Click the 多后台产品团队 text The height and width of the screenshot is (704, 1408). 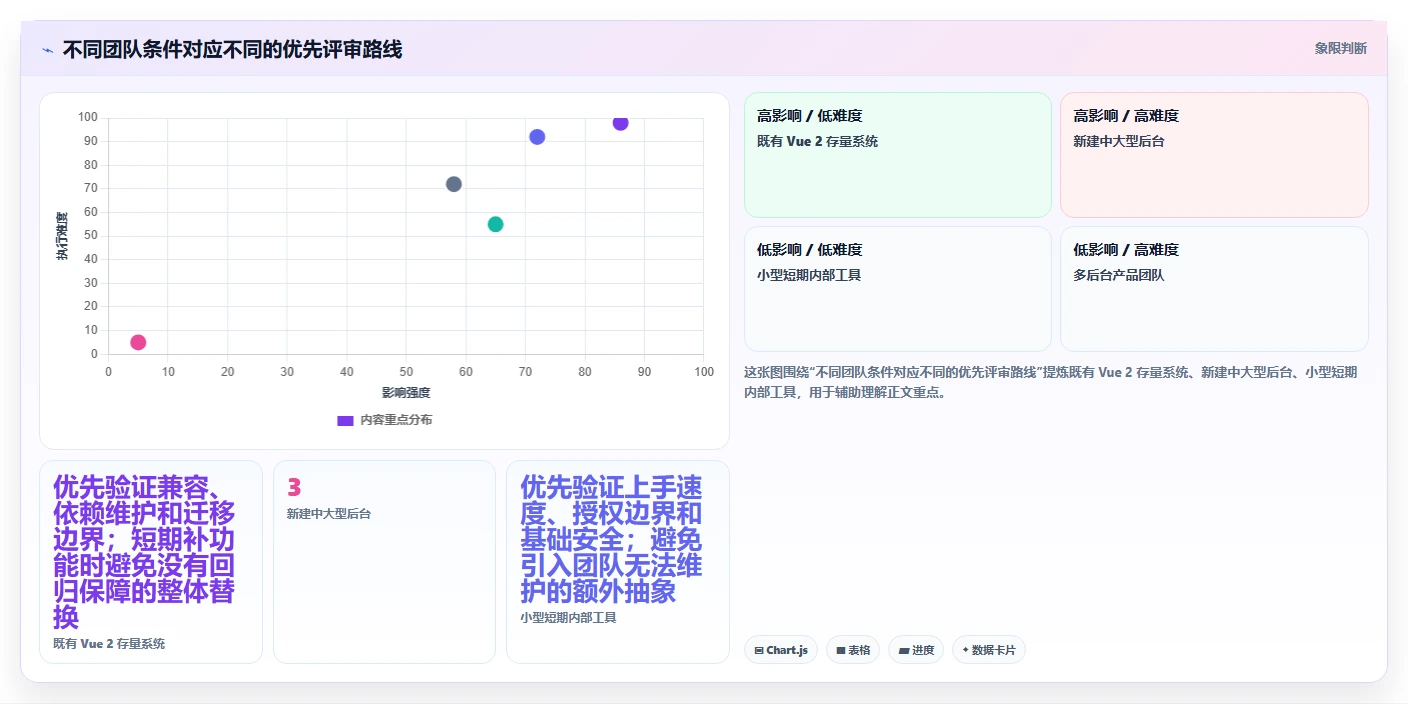[1119, 275]
